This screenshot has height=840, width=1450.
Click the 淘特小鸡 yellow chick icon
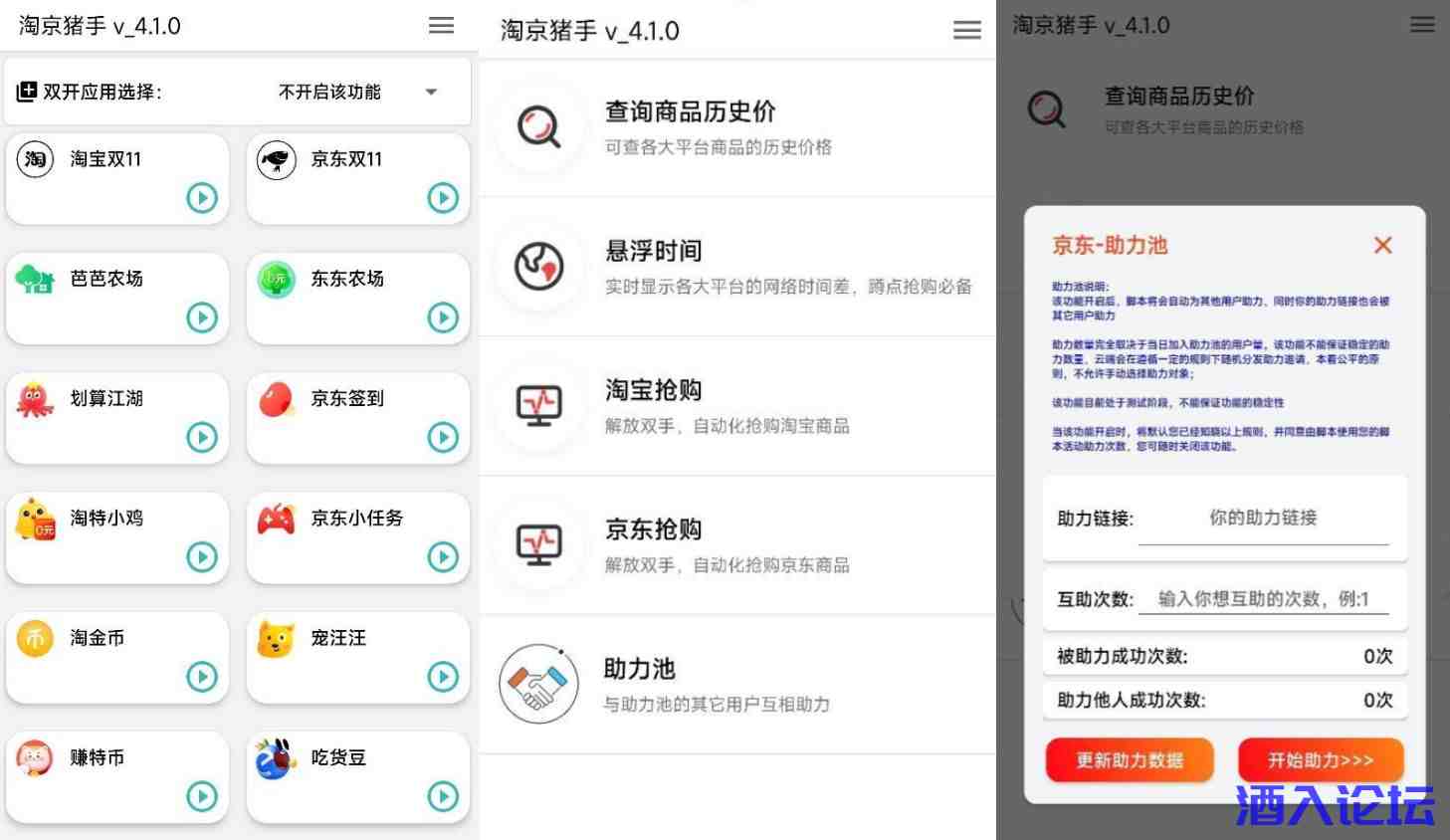pyautogui.click(x=35, y=519)
